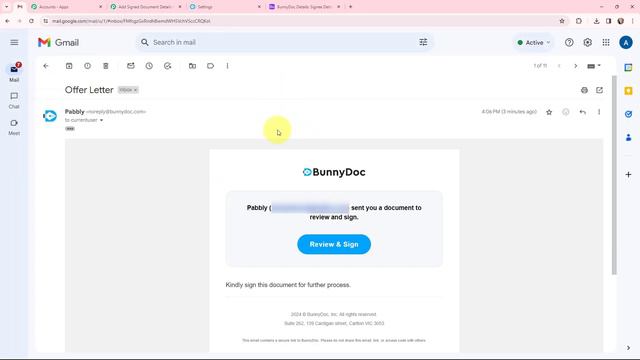Image resolution: width=640 pixels, height=360 pixels.
Task: Click the BunnyDoc logo in email
Action: (x=334, y=172)
